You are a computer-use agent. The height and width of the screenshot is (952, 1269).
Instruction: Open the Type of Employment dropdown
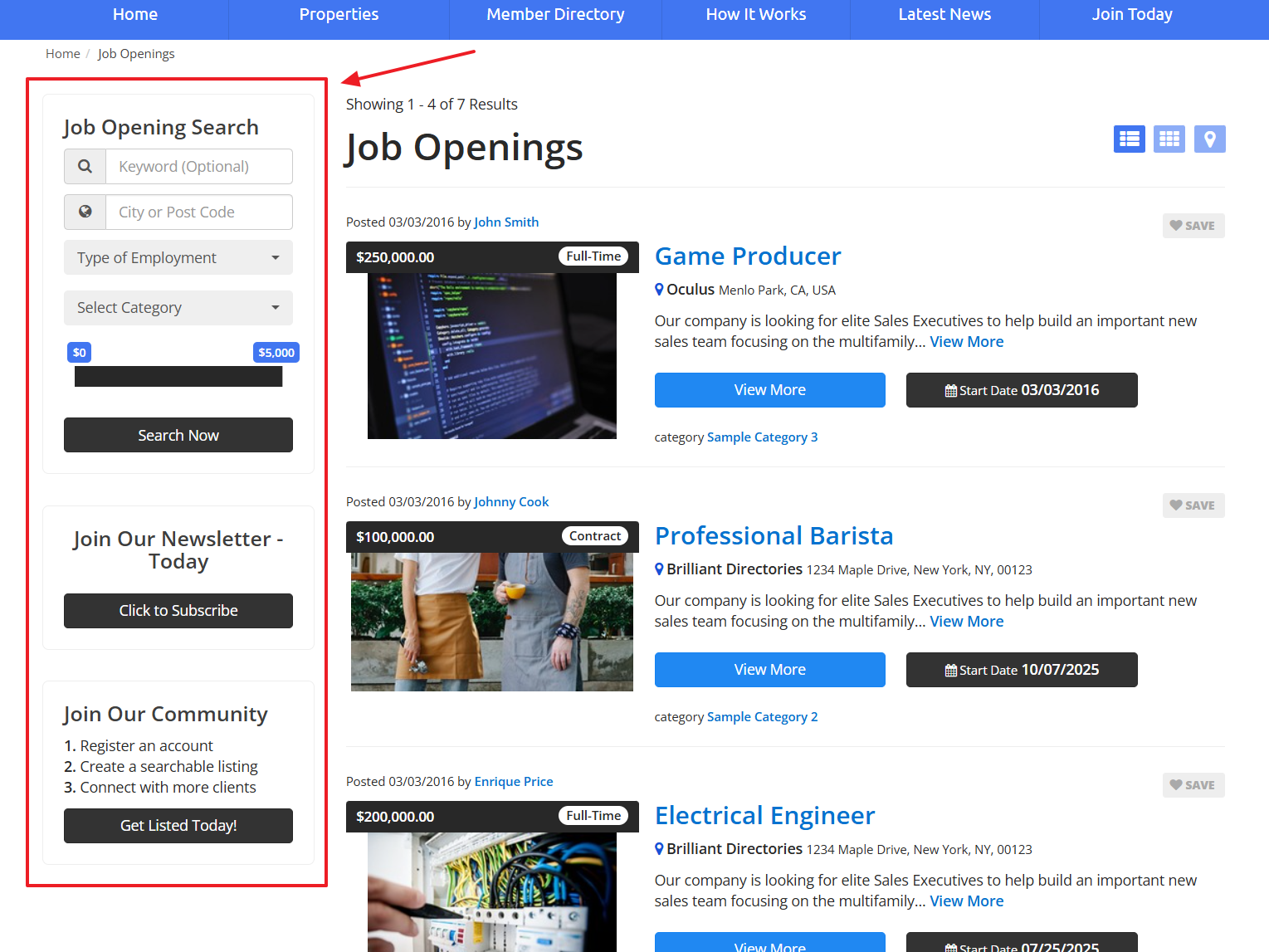coord(178,257)
